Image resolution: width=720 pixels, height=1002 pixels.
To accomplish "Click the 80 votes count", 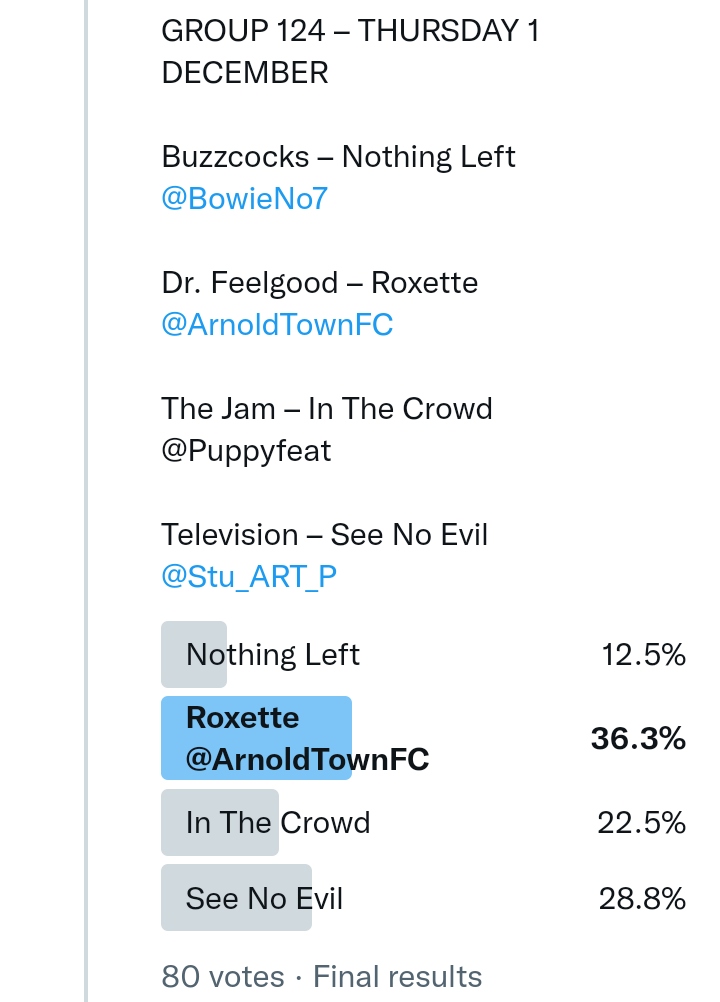I will (222, 976).
